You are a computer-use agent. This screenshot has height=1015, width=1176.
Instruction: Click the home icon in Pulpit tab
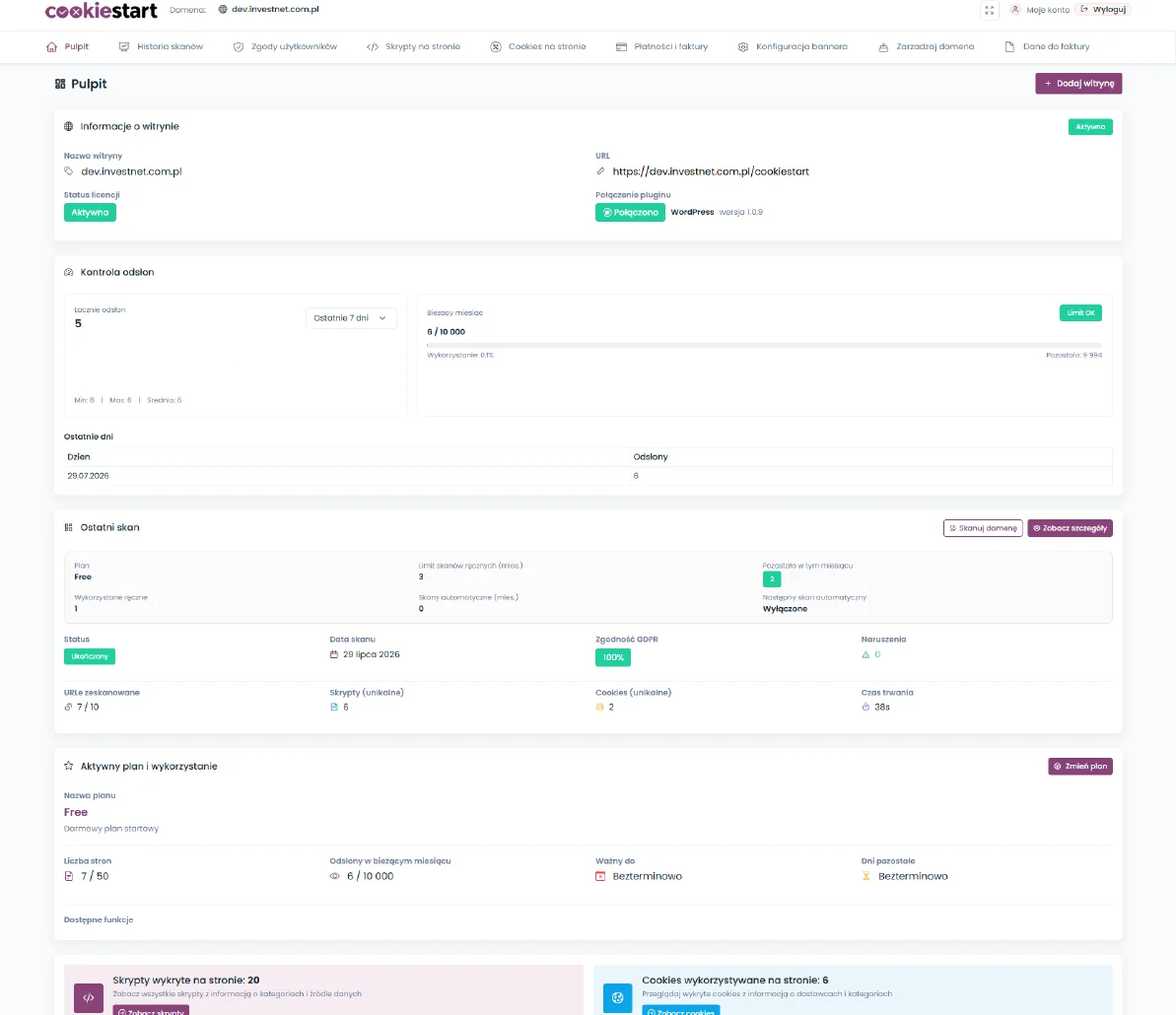(x=51, y=46)
